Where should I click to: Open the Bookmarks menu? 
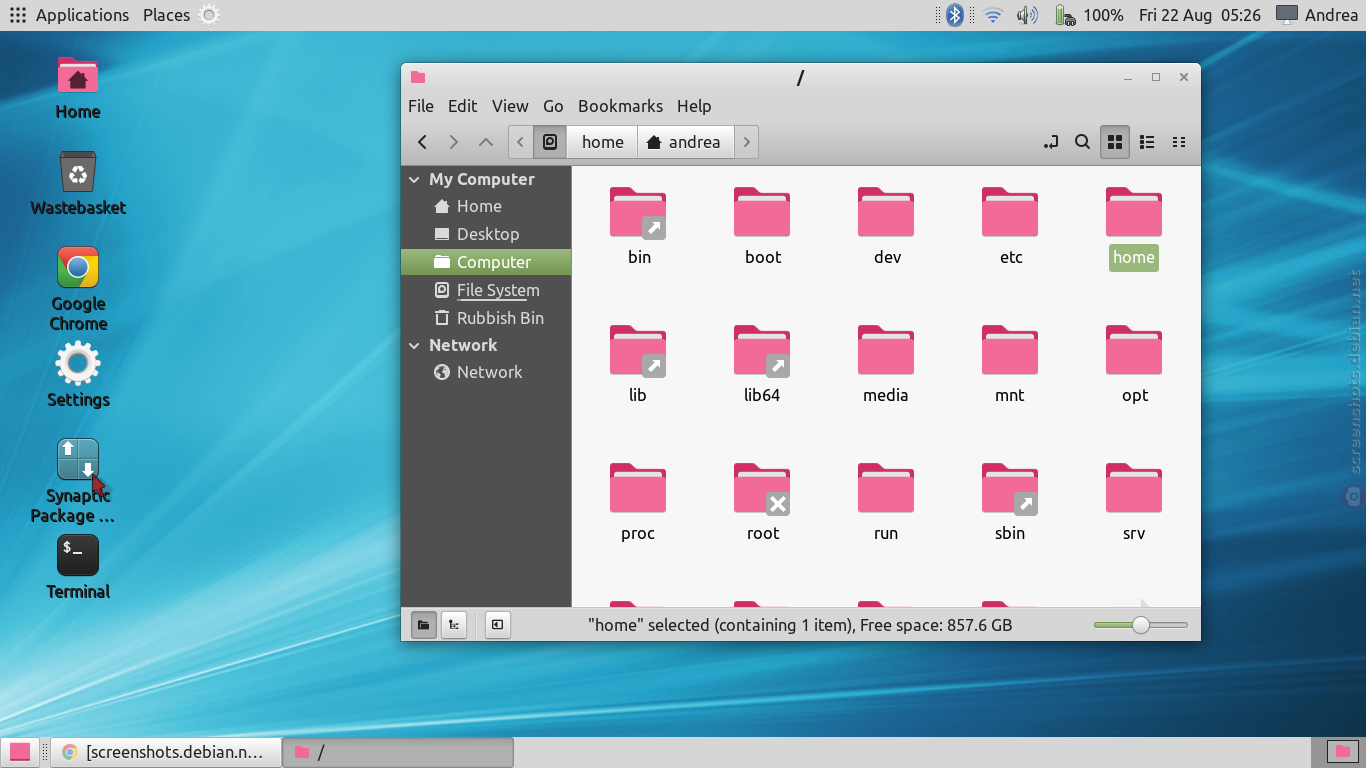click(x=620, y=106)
